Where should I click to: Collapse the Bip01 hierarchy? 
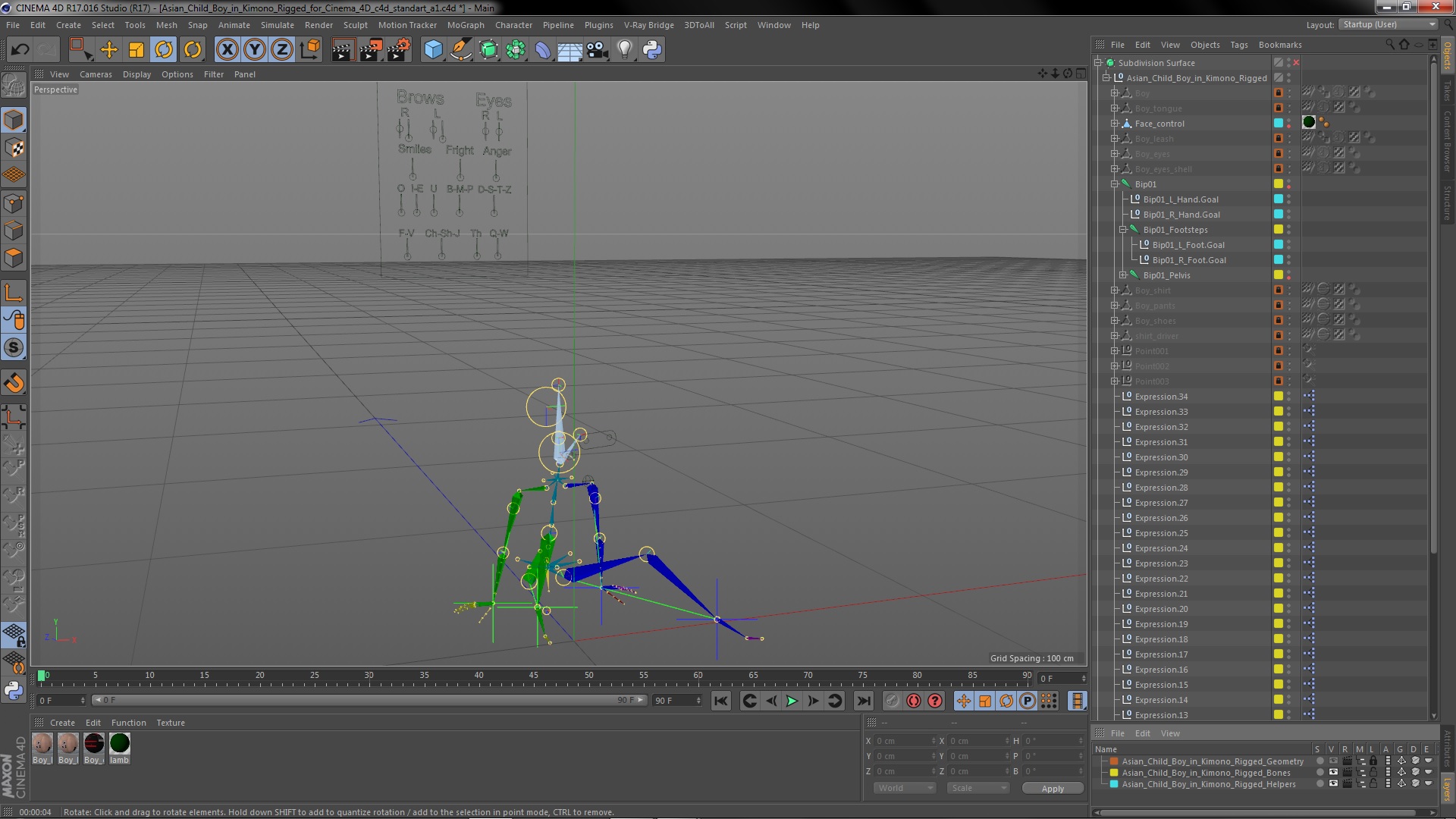click(1114, 184)
